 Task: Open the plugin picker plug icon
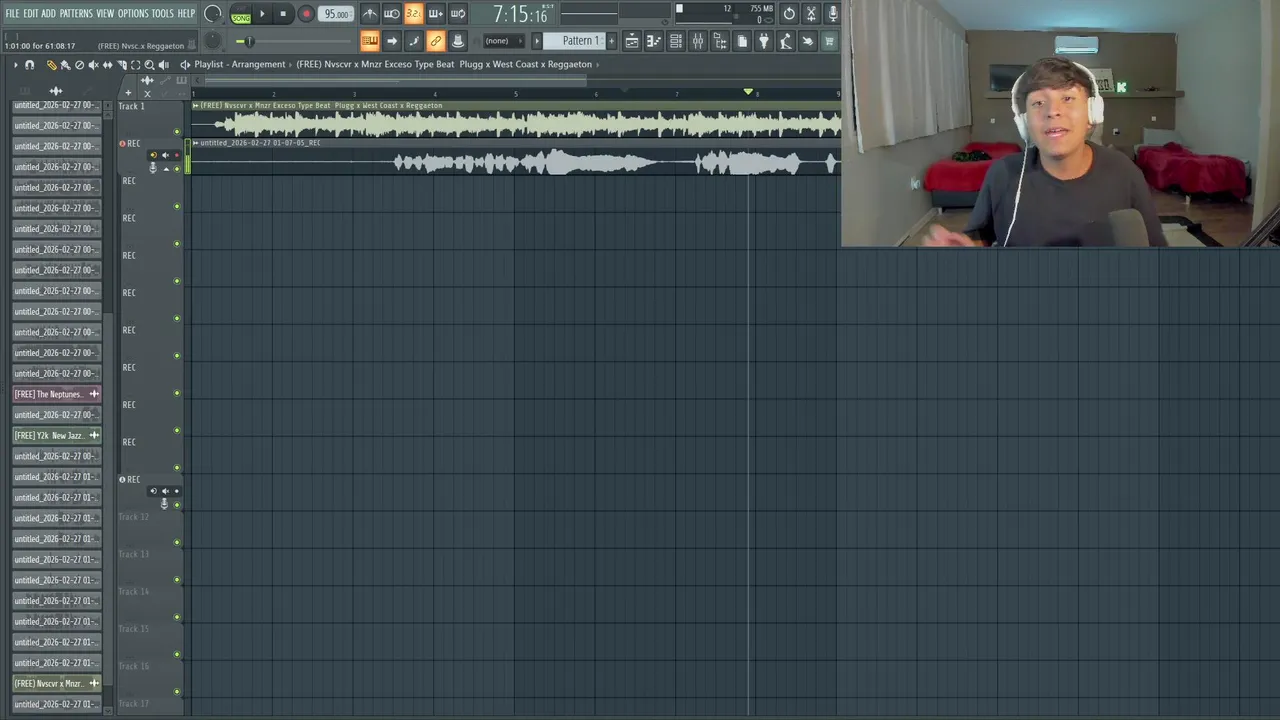[764, 41]
